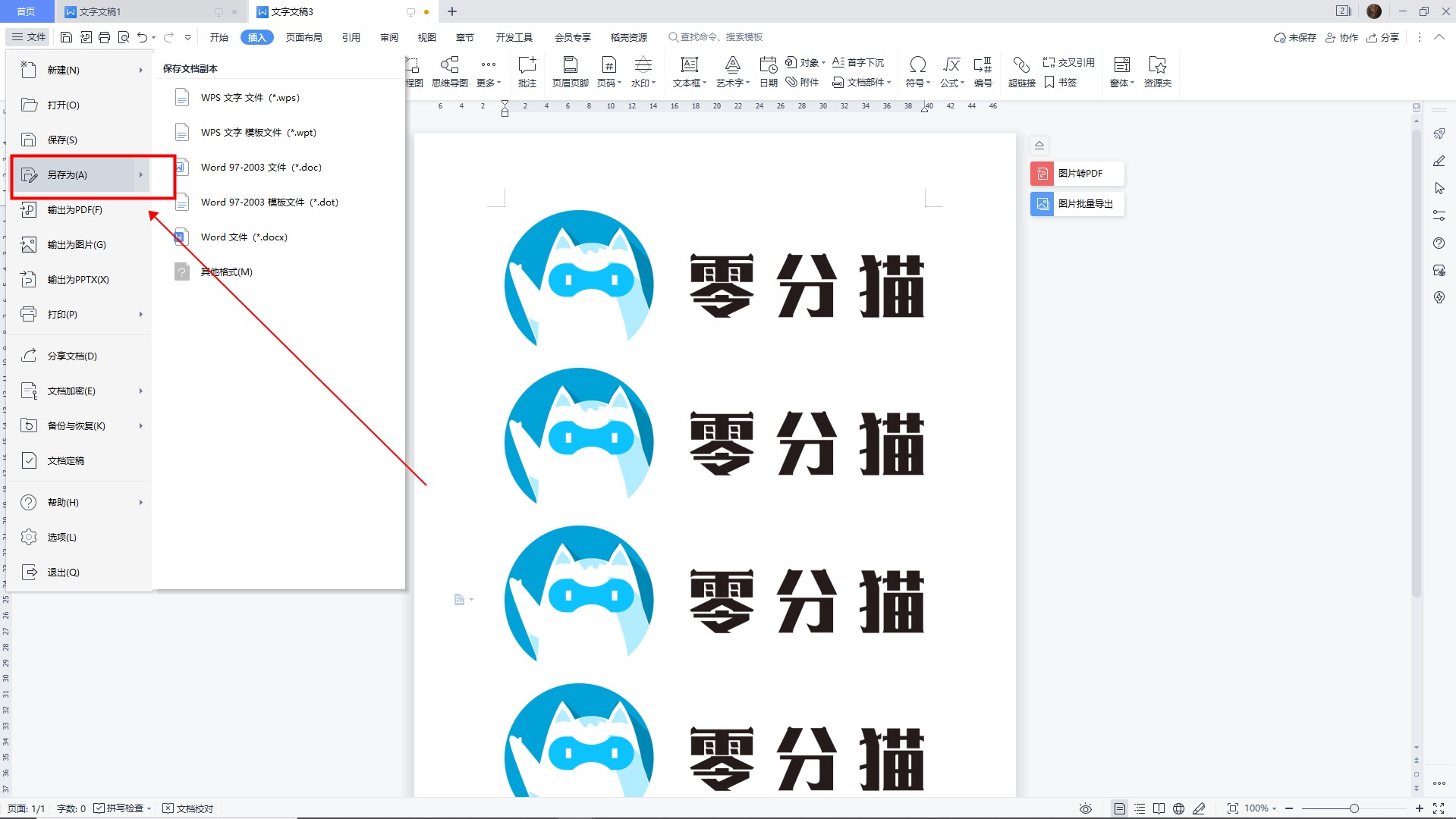The height and width of the screenshot is (819, 1456).
Task: Click 文档定稿 in file menu
Action: [x=80, y=460]
